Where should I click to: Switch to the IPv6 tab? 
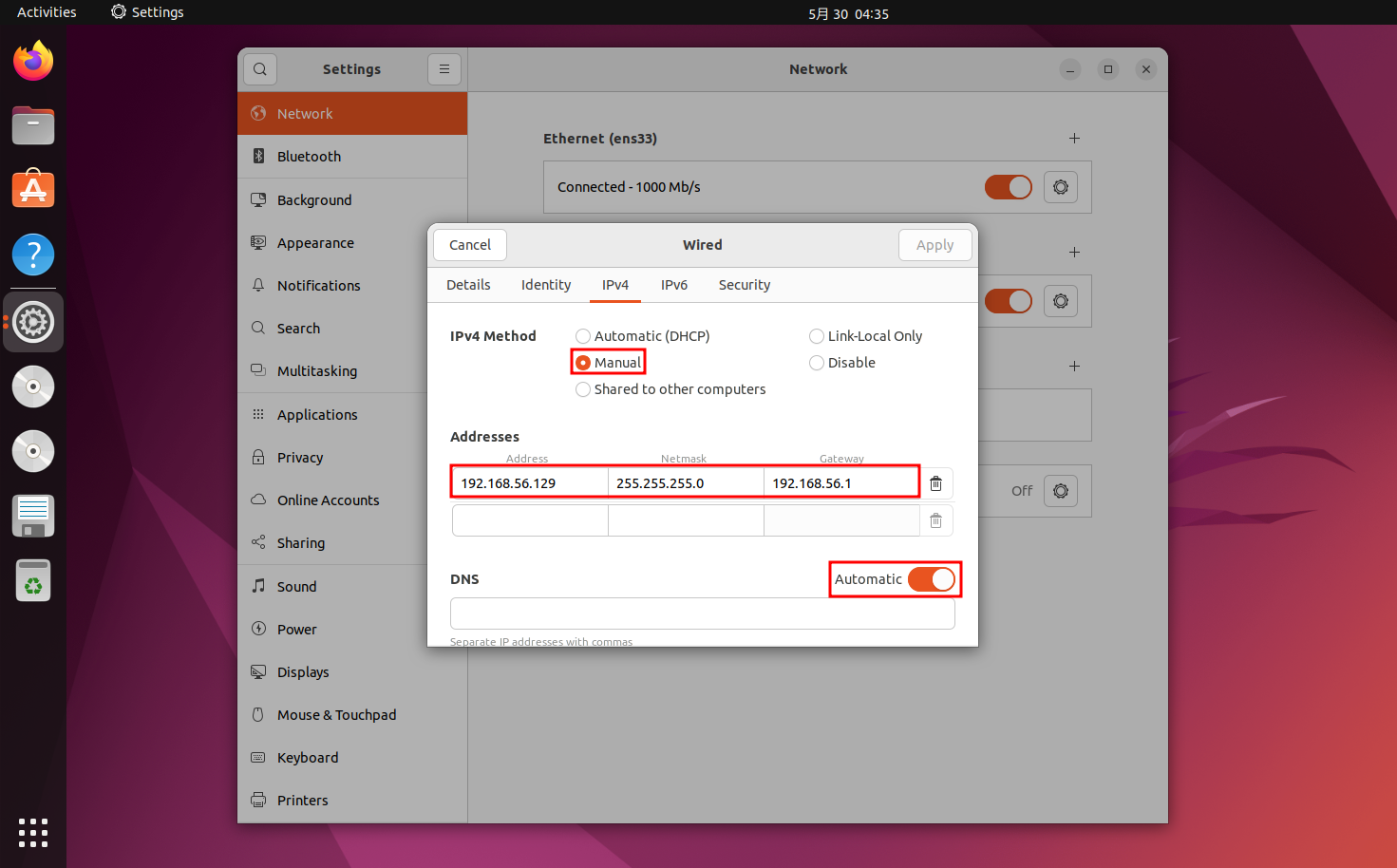pyautogui.click(x=673, y=285)
